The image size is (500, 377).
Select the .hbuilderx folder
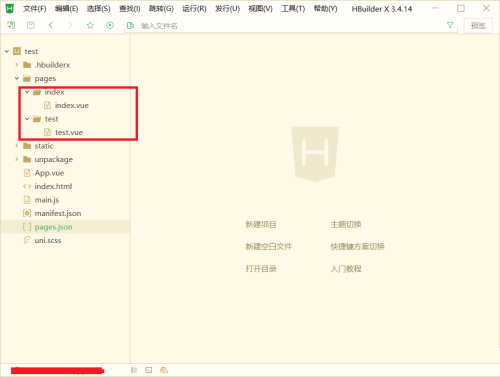click(x=52, y=65)
